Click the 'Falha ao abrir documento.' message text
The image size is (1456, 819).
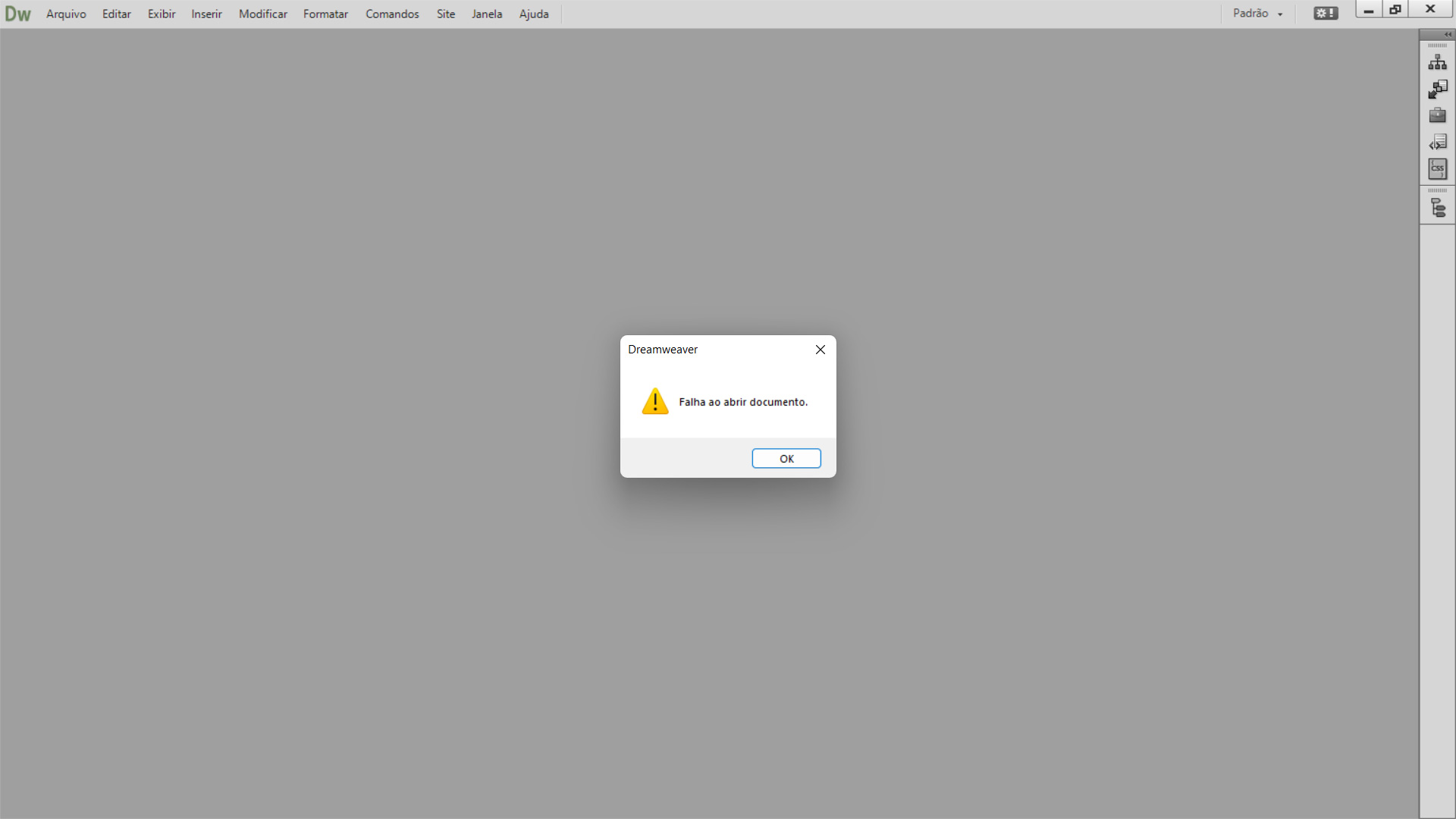[x=743, y=402]
